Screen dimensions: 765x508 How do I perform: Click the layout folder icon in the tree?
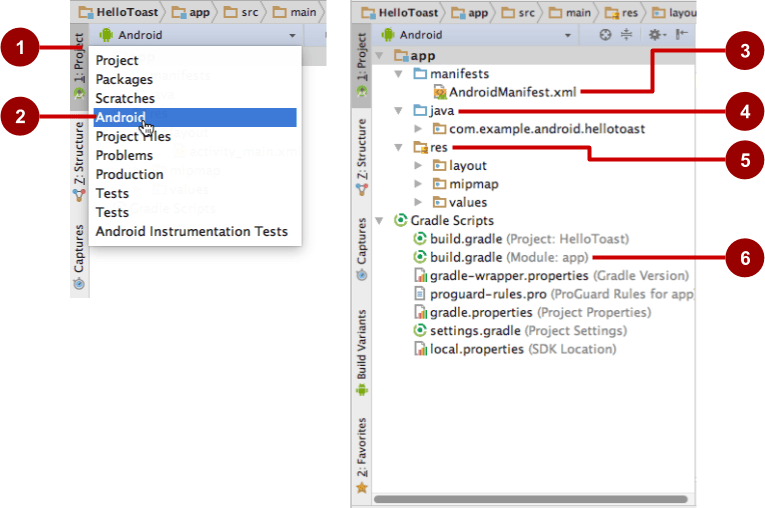coord(440,166)
